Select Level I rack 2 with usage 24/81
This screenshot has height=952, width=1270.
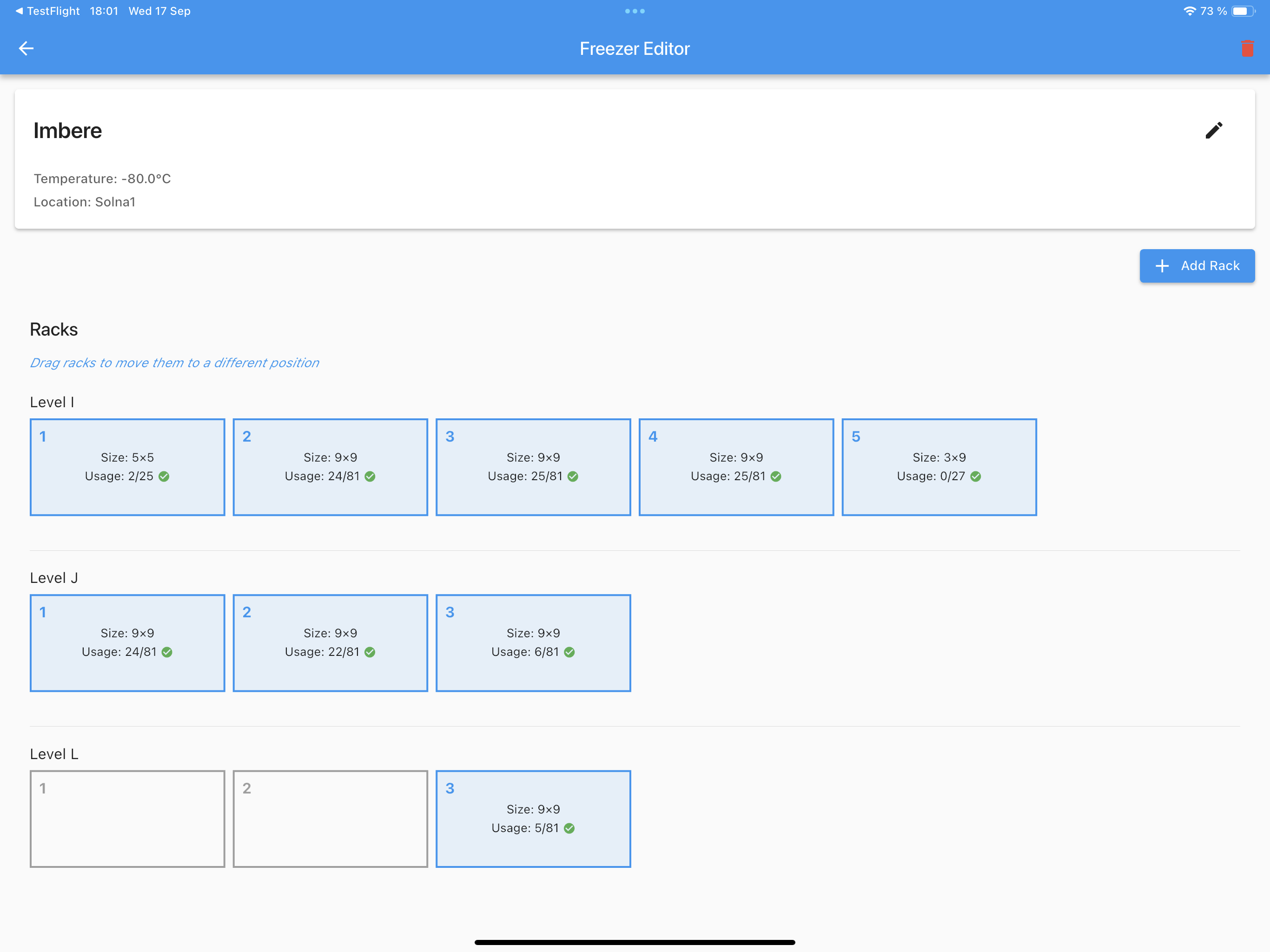click(330, 467)
